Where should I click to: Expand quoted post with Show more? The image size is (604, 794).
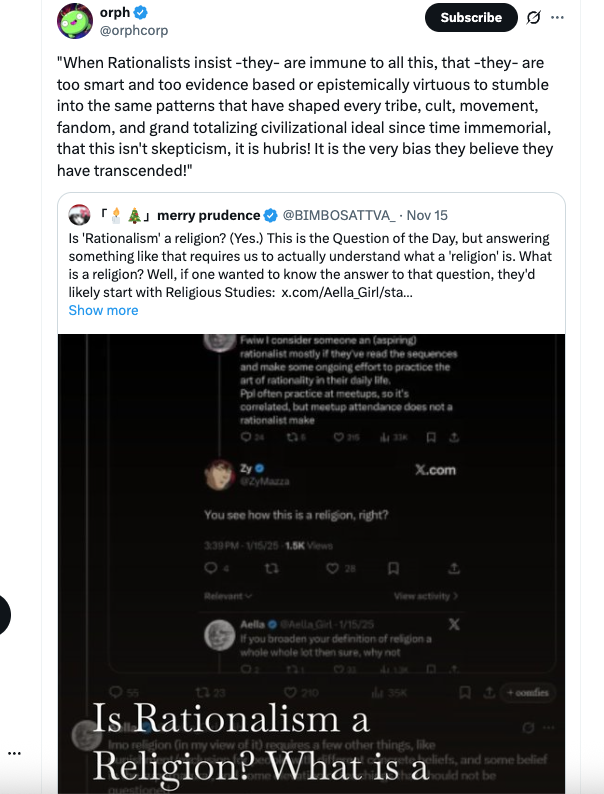(x=103, y=310)
